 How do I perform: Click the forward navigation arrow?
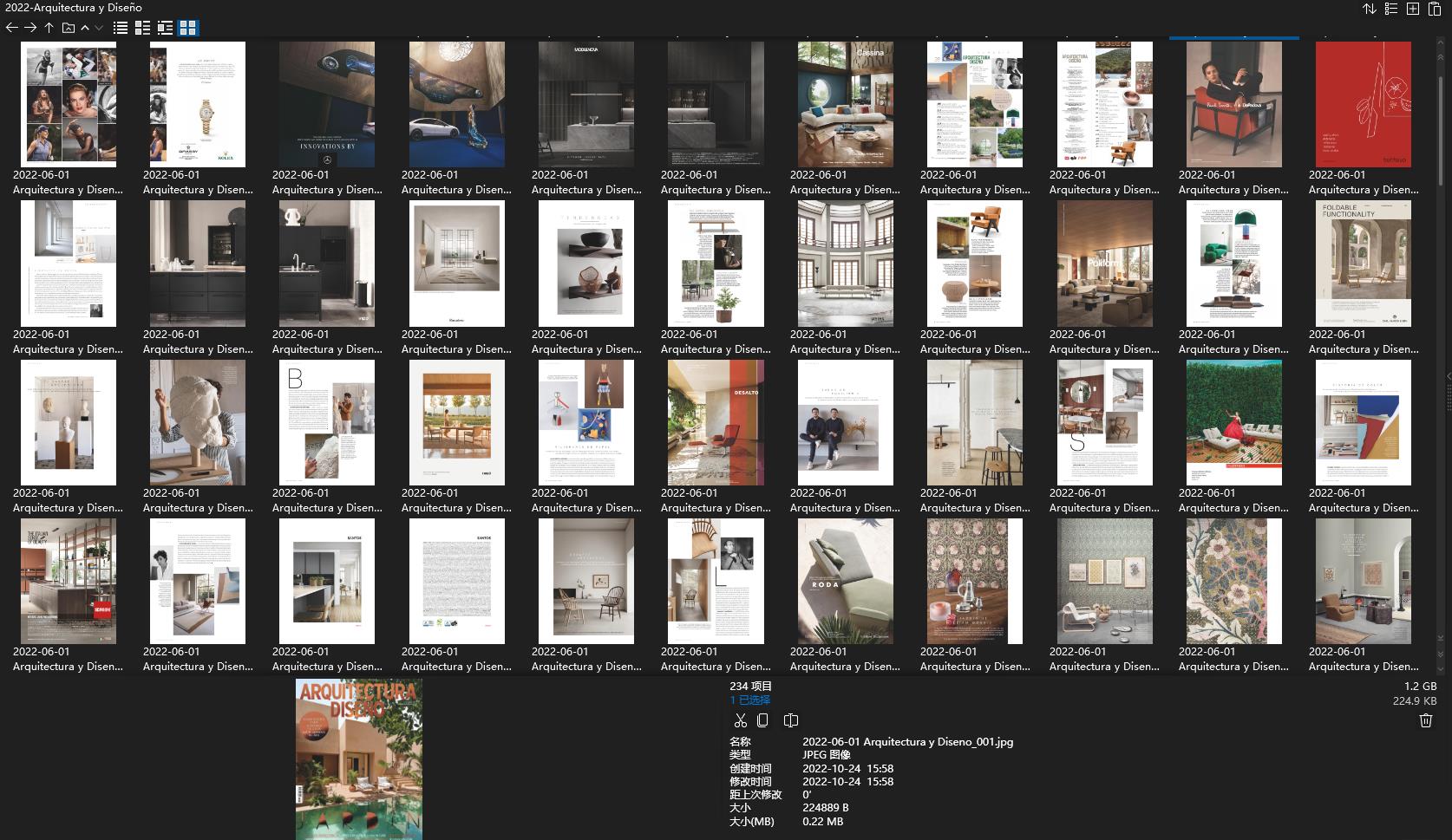tap(30, 27)
